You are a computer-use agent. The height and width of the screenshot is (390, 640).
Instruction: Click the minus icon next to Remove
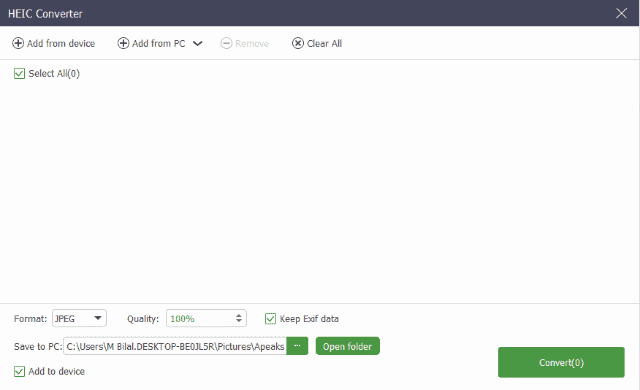pyautogui.click(x=226, y=43)
